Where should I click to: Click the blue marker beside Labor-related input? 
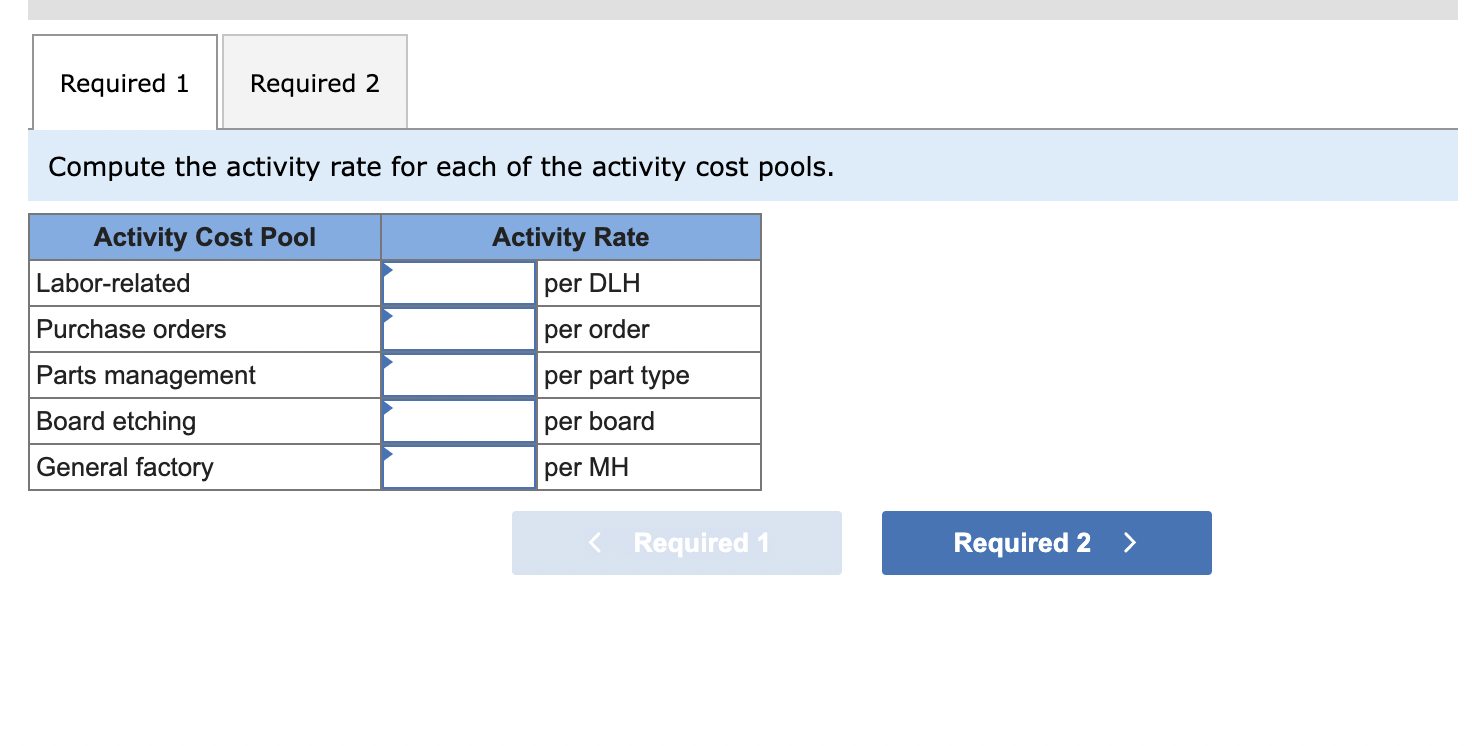pos(386,270)
